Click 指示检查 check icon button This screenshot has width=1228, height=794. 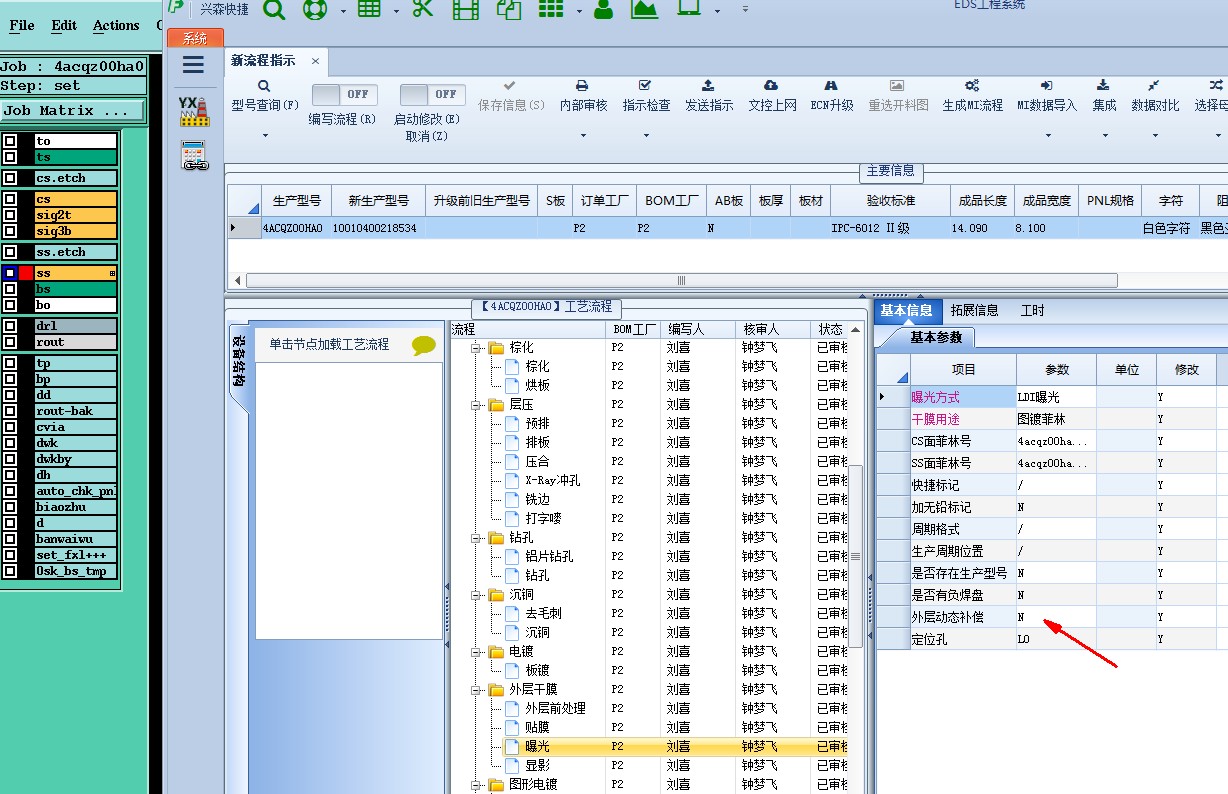coord(646,96)
